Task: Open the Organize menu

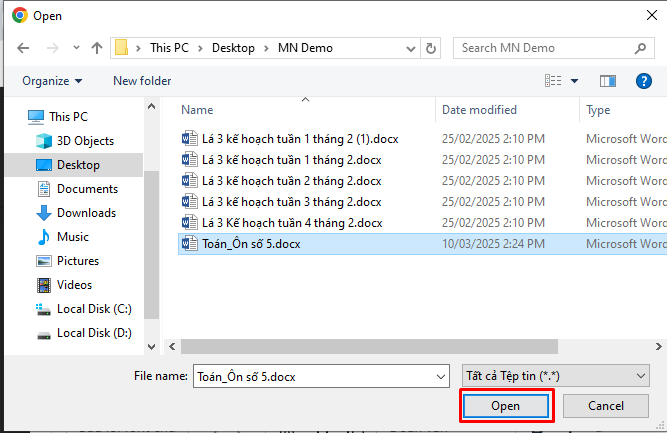Action: 52,81
